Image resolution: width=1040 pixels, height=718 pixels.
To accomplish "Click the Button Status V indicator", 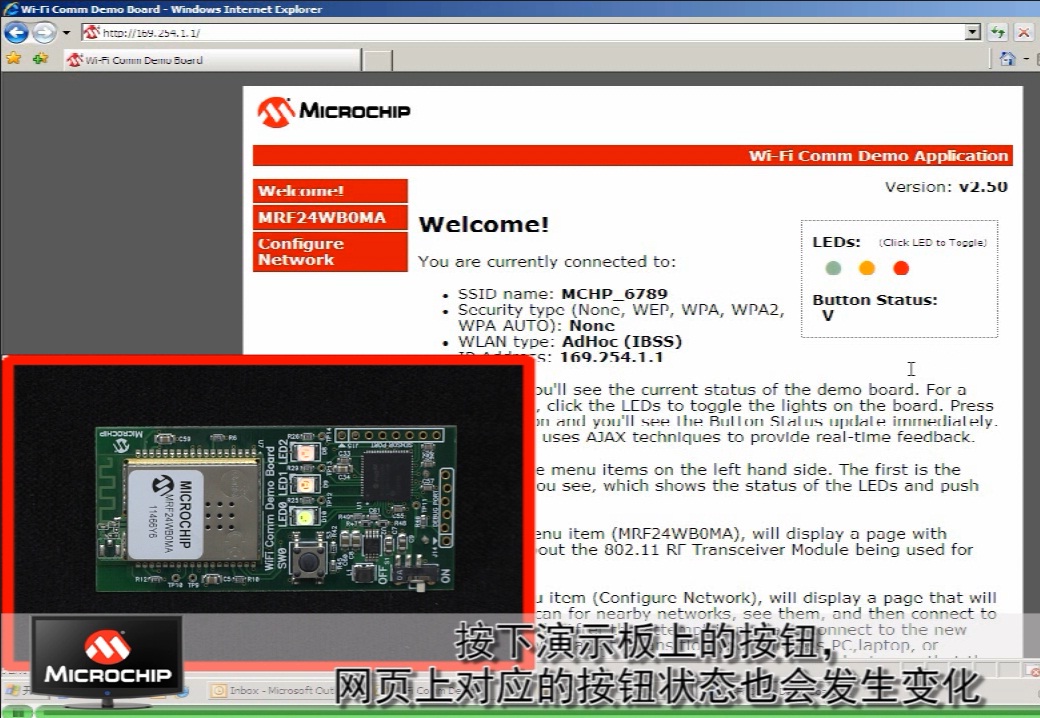I will (x=827, y=316).
